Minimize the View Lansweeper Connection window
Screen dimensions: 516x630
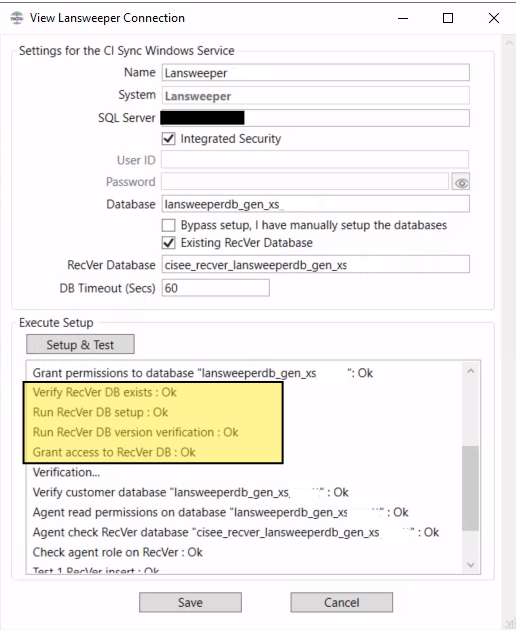[x=403, y=18]
